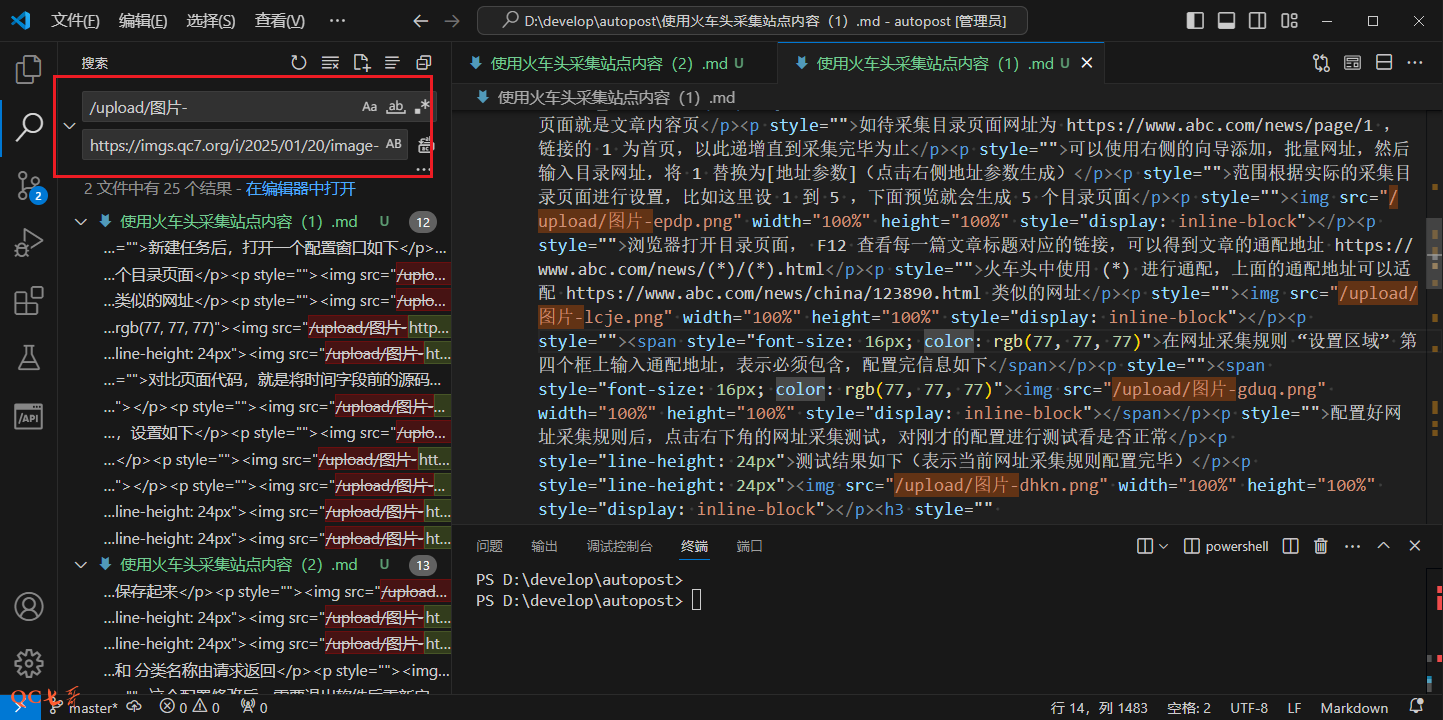The height and width of the screenshot is (720, 1443).
Task: Toggle Match Whole Word option
Action: tap(396, 107)
